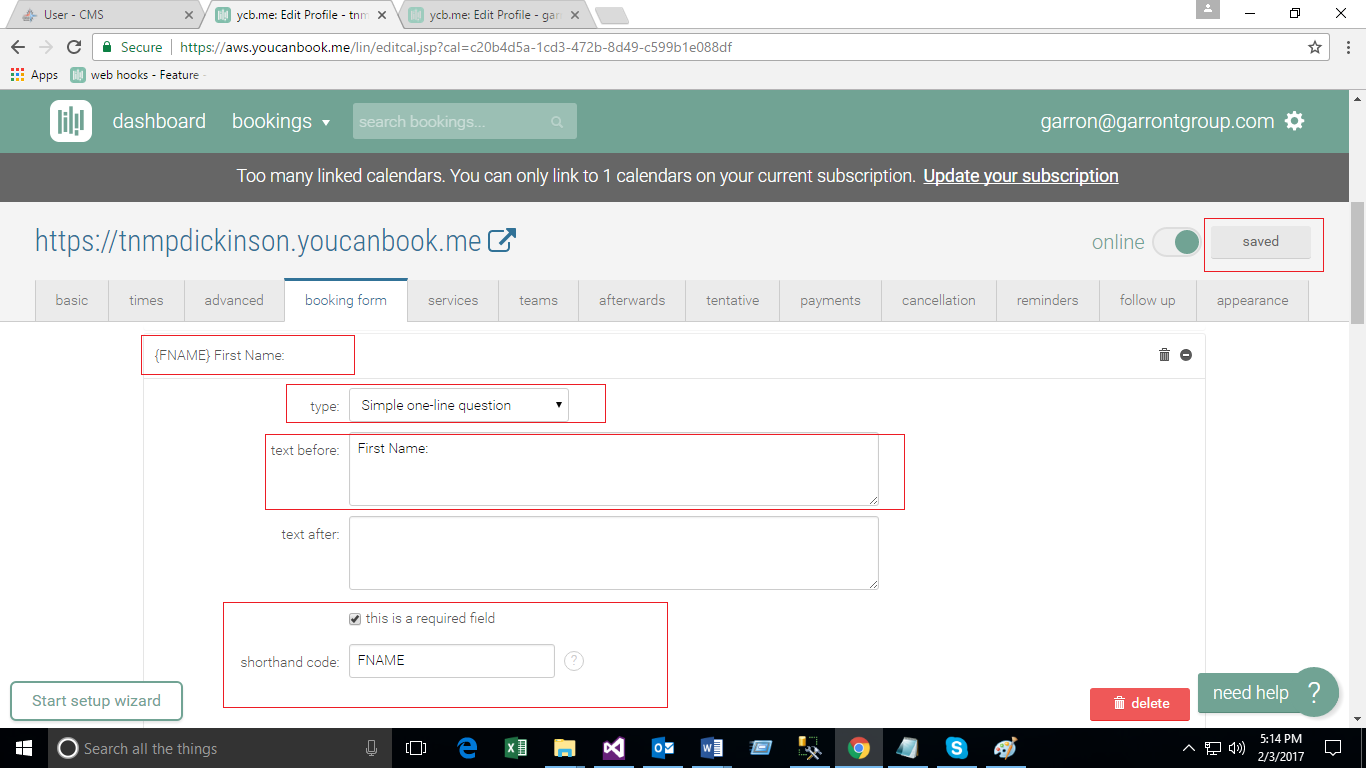Open booking page external link icon
The image size is (1366, 768).
pyautogui.click(x=502, y=240)
